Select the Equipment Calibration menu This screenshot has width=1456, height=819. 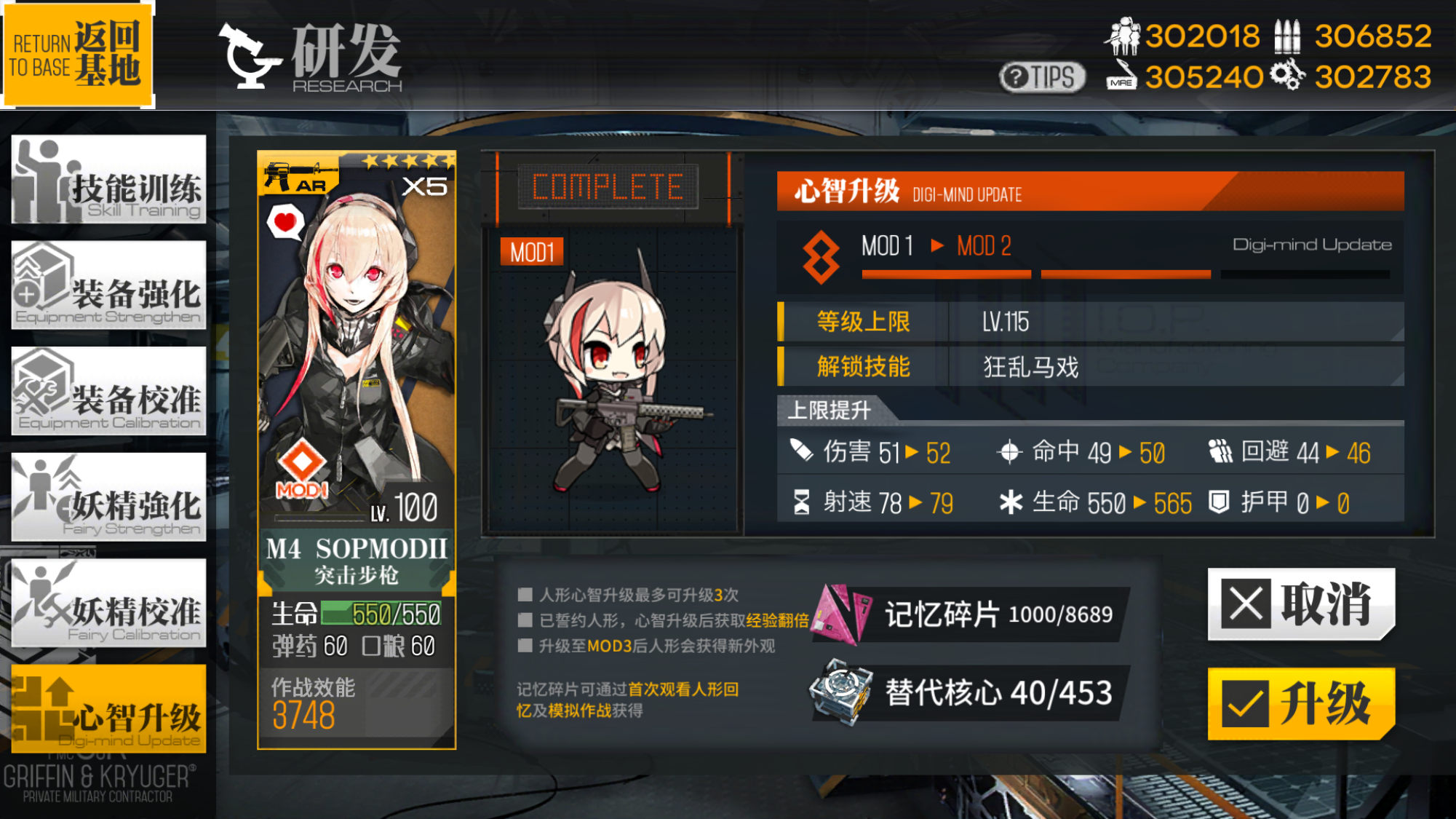[108, 391]
